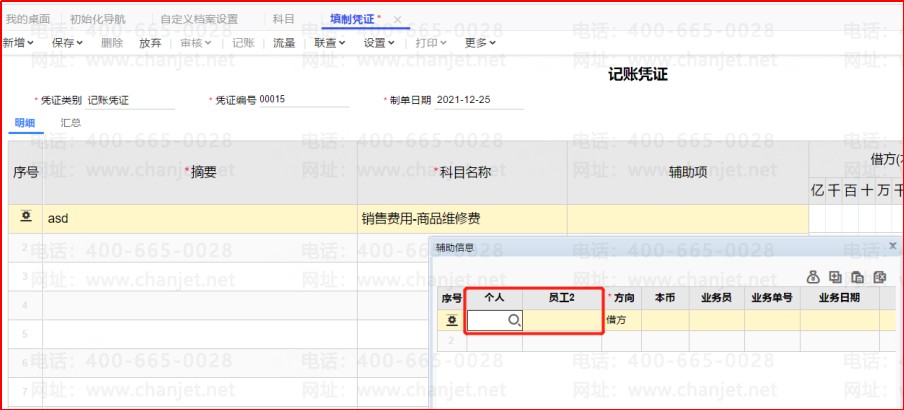Click row action icon in 辅助信息 first row
Image resolution: width=904 pixels, height=410 pixels.
pos(451,320)
